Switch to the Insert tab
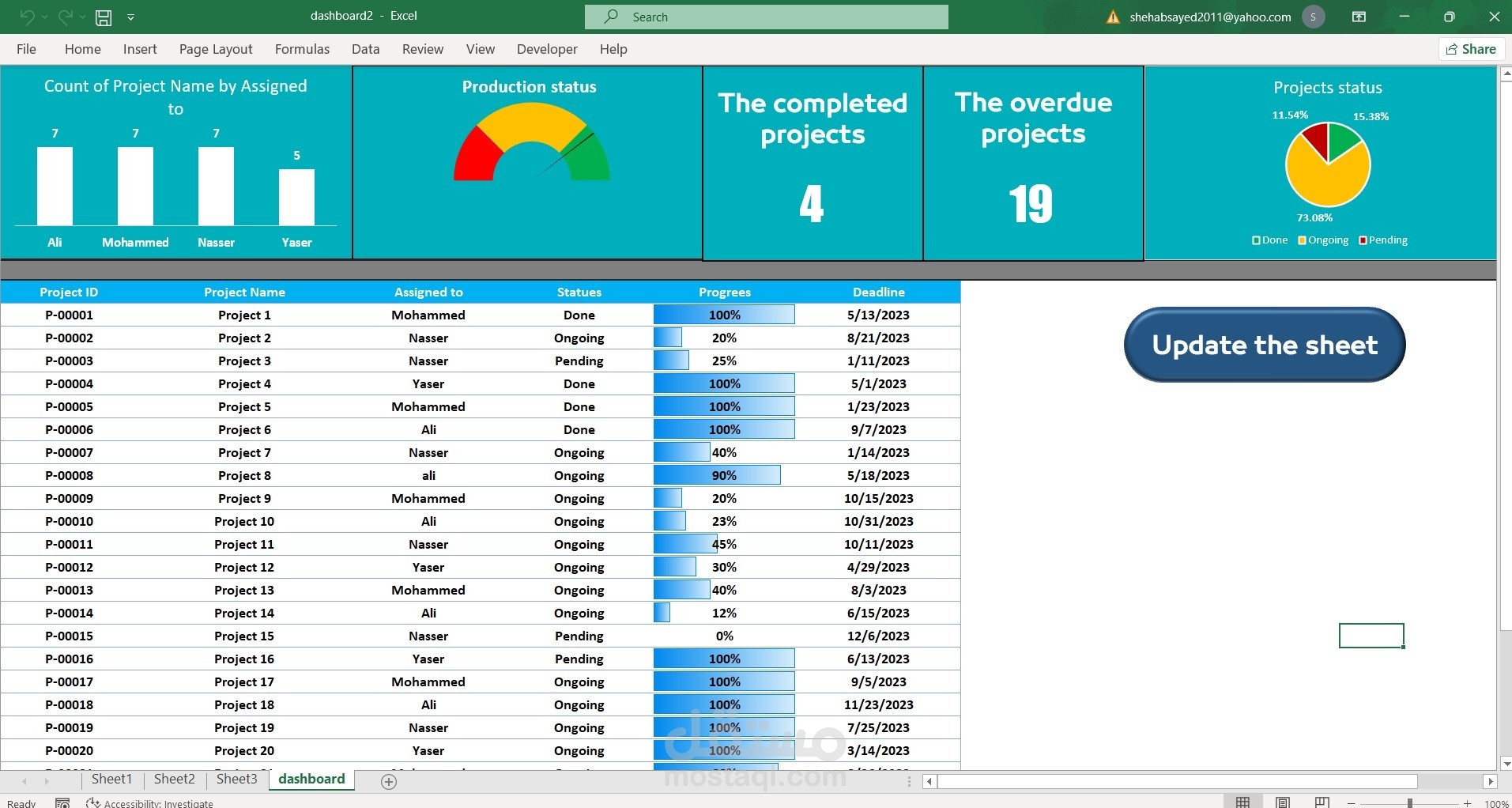The width and height of the screenshot is (1512, 808). click(x=140, y=49)
